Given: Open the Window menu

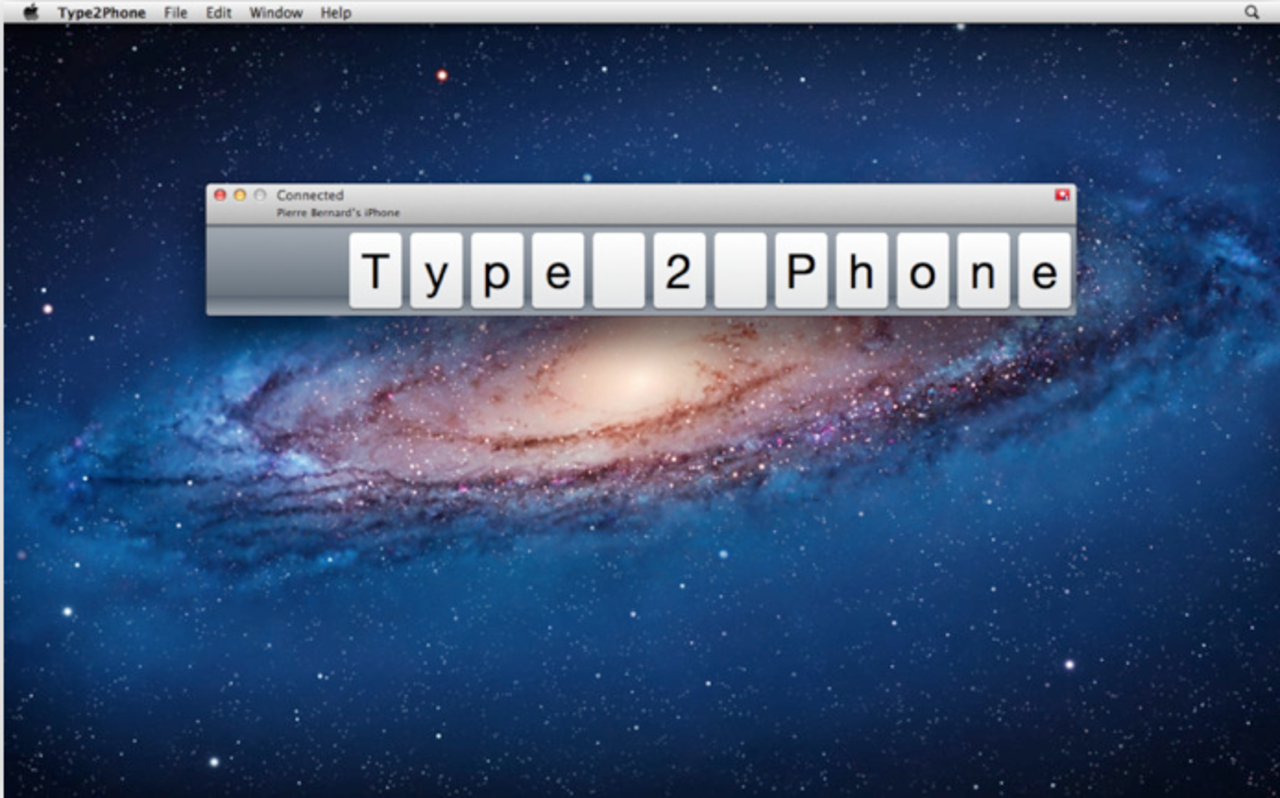Looking at the screenshot, I should (x=275, y=12).
